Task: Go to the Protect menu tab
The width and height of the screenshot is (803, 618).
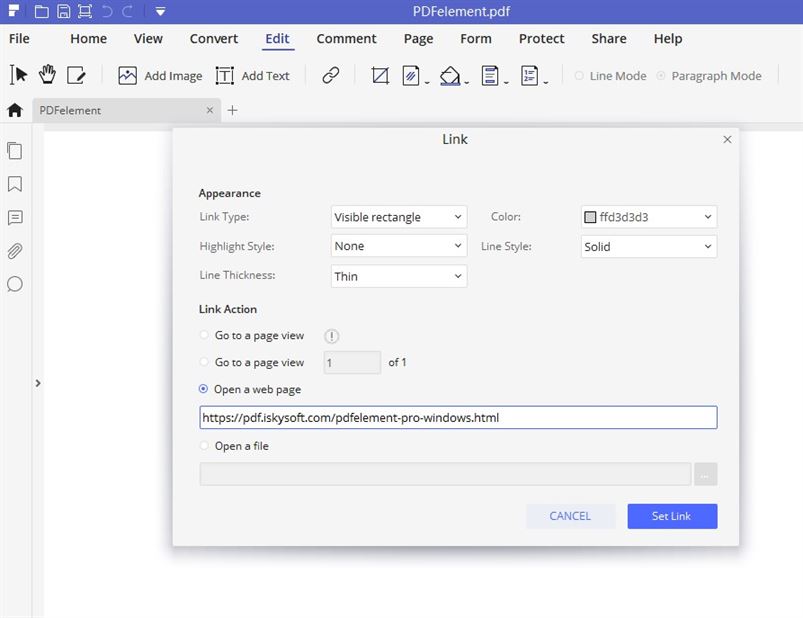Action: coord(541,39)
